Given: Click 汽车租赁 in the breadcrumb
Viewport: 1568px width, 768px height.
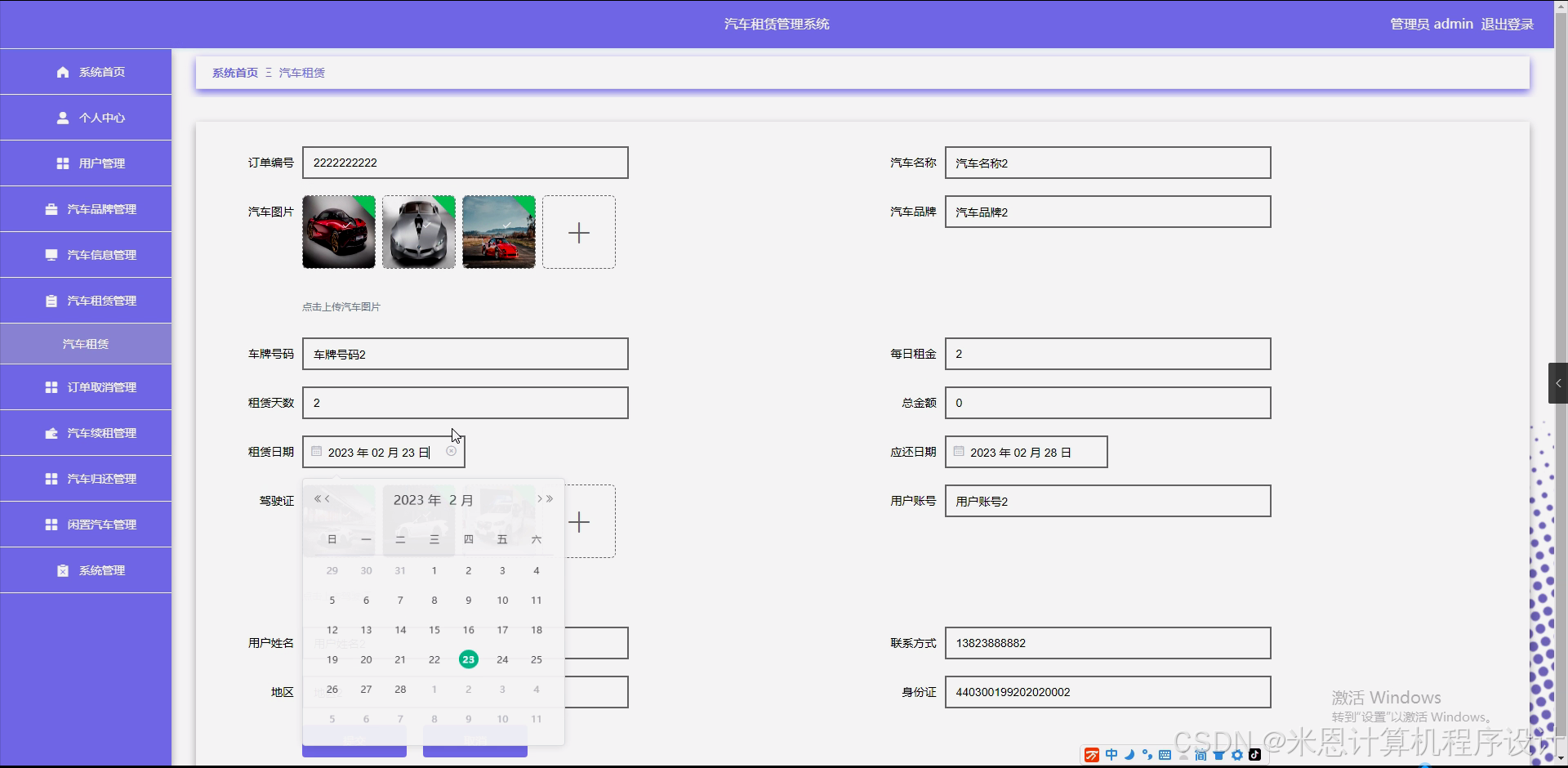Looking at the screenshot, I should (x=302, y=73).
